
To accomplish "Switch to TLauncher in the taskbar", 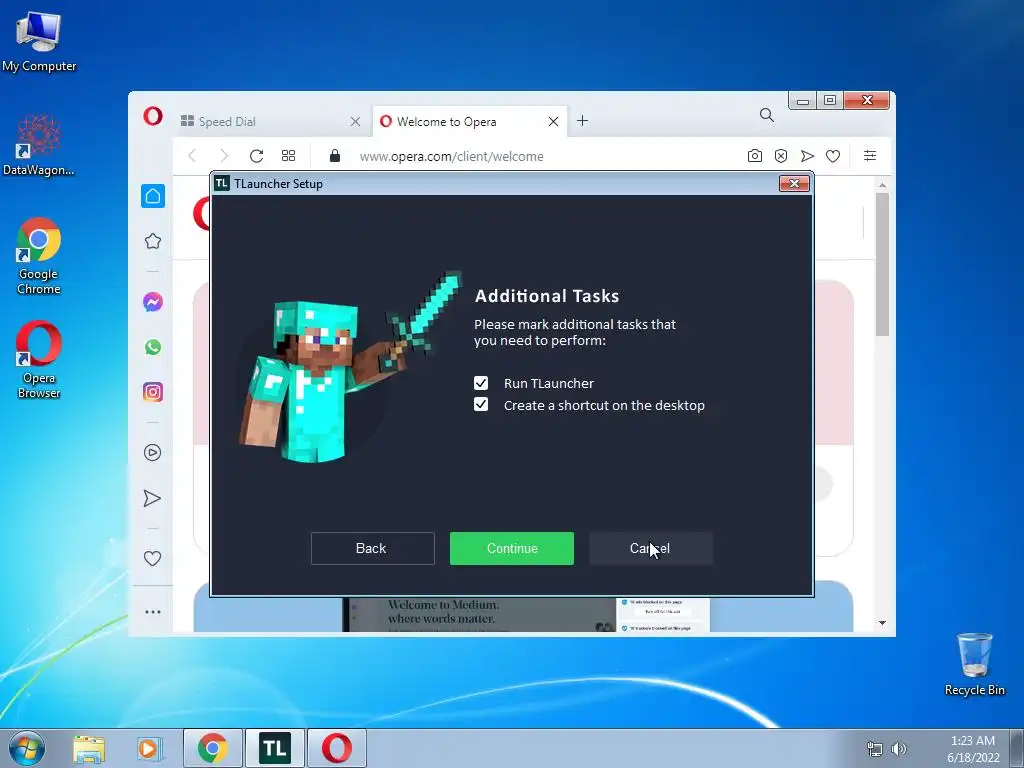I will point(275,748).
